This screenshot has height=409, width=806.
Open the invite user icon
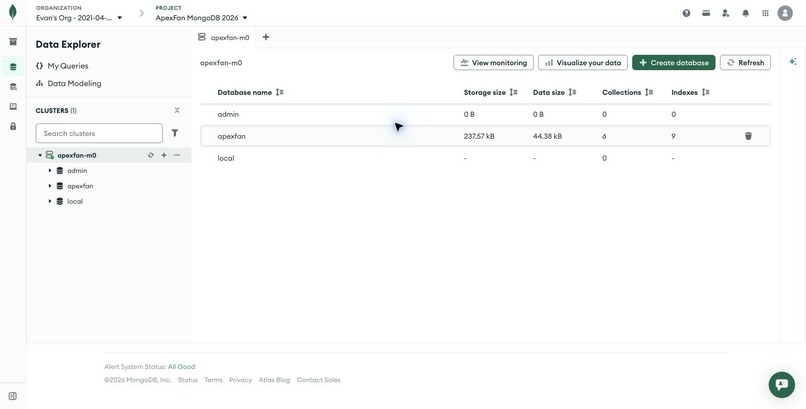726,13
